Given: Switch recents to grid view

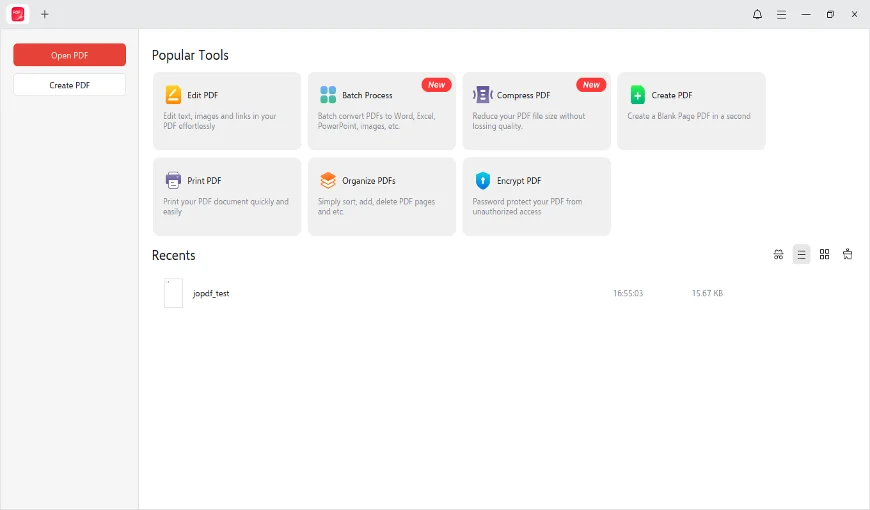Looking at the screenshot, I should point(825,254).
